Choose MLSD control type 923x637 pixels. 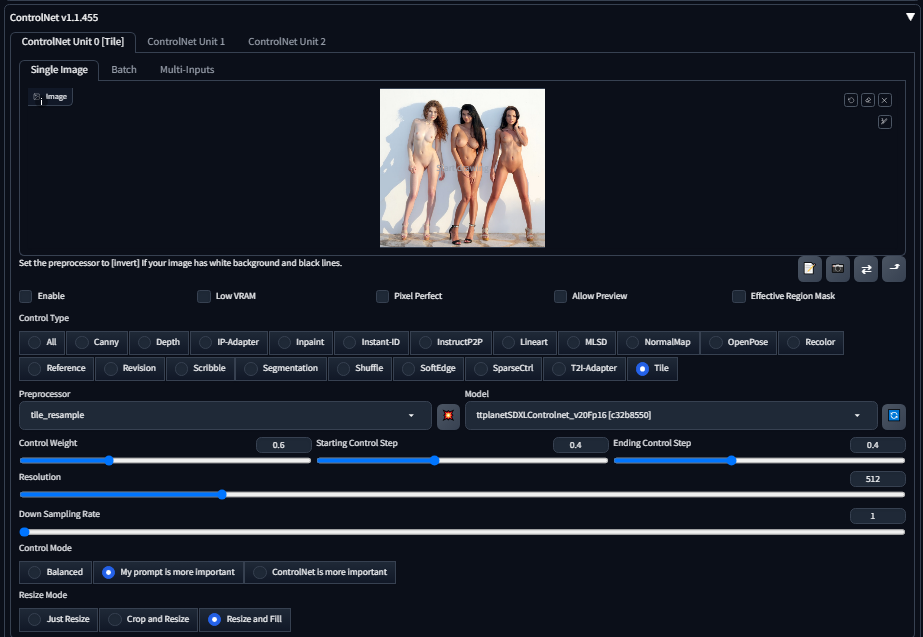587,343
